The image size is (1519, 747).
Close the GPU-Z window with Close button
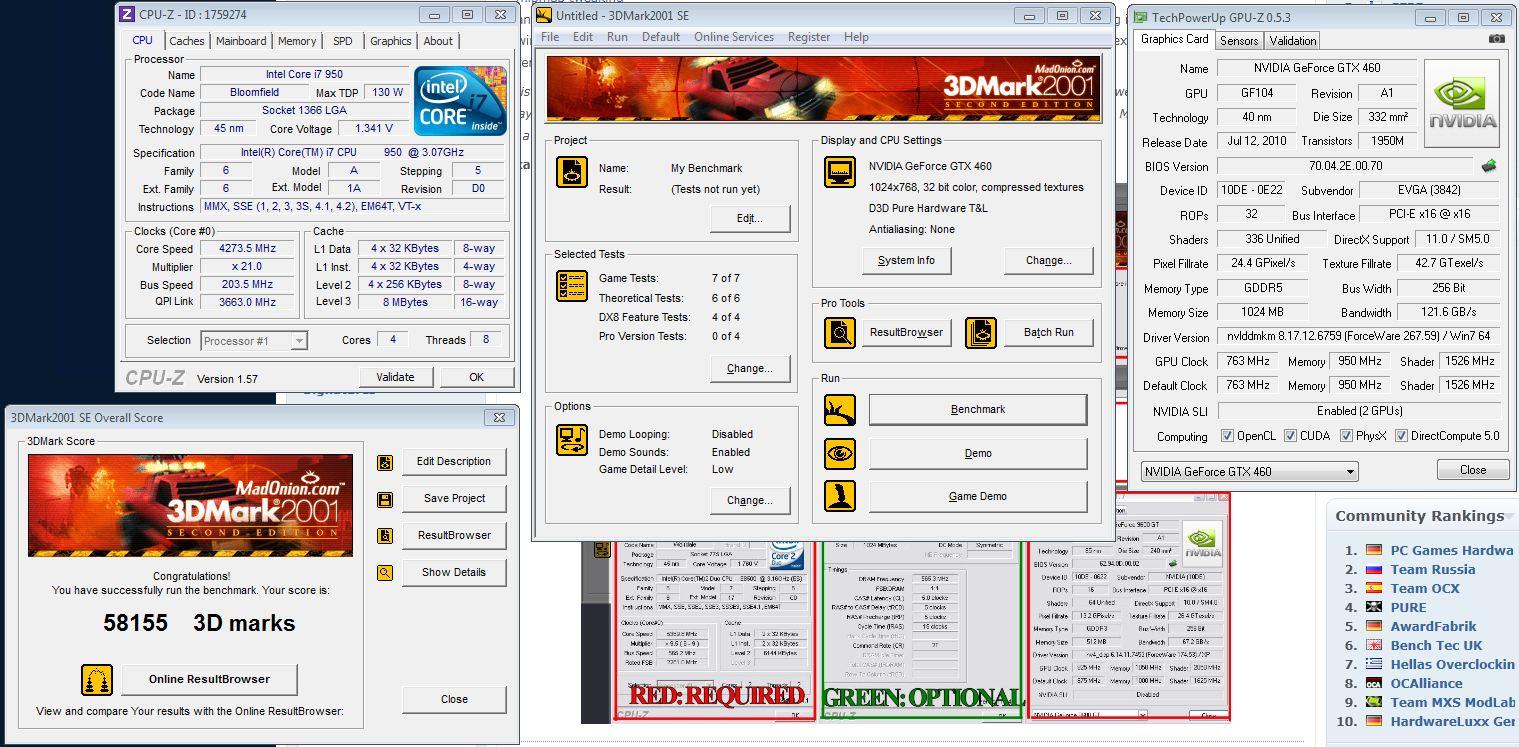[x=1473, y=469]
